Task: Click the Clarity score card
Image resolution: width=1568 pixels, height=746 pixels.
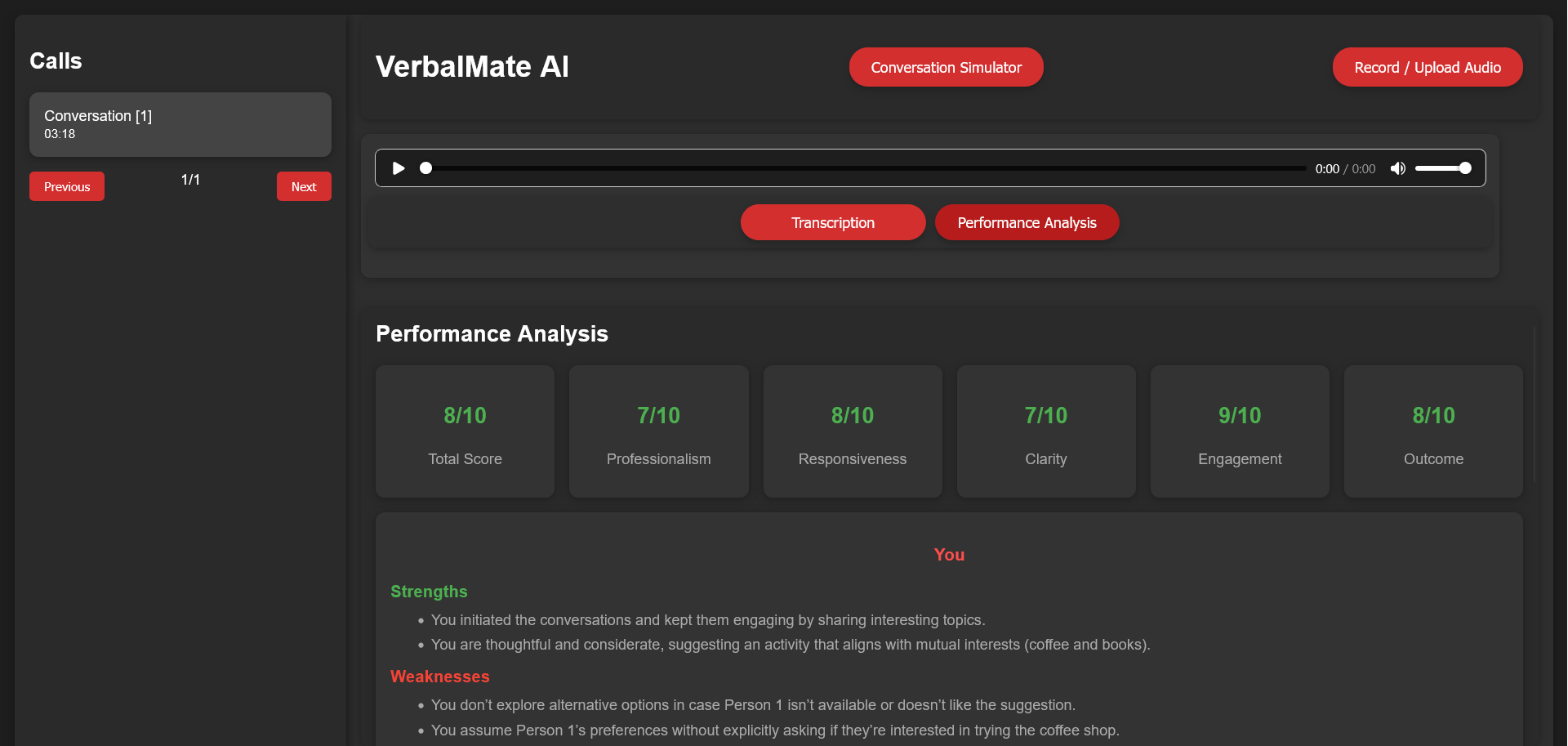Action: (x=1046, y=431)
